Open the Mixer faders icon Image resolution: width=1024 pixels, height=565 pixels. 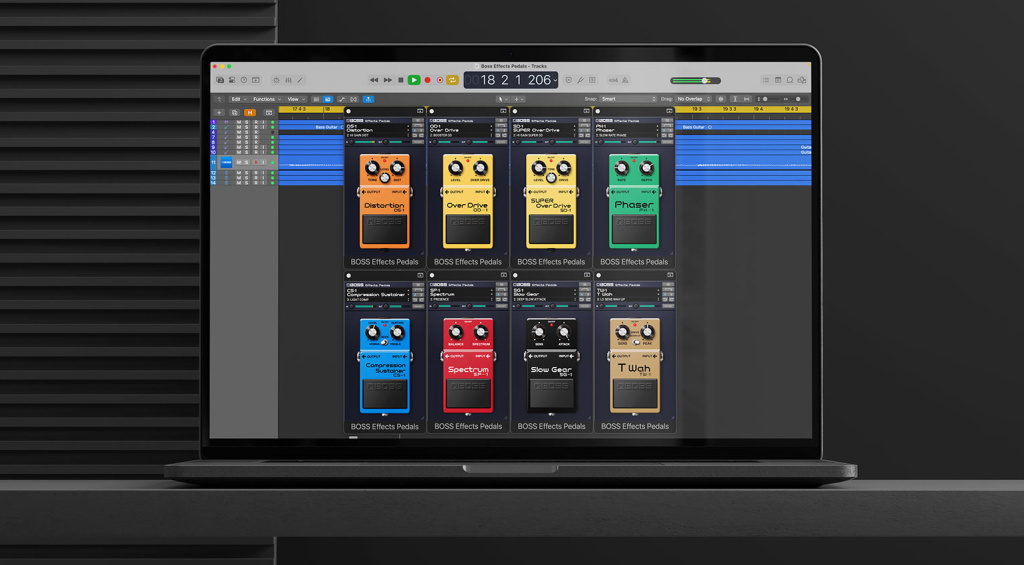click(288, 80)
